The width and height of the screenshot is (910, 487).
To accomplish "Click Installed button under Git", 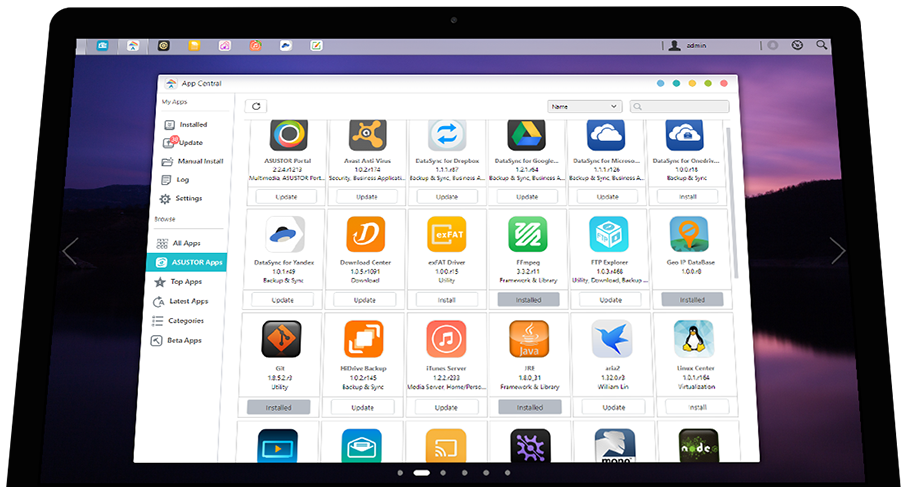I will (x=279, y=407).
